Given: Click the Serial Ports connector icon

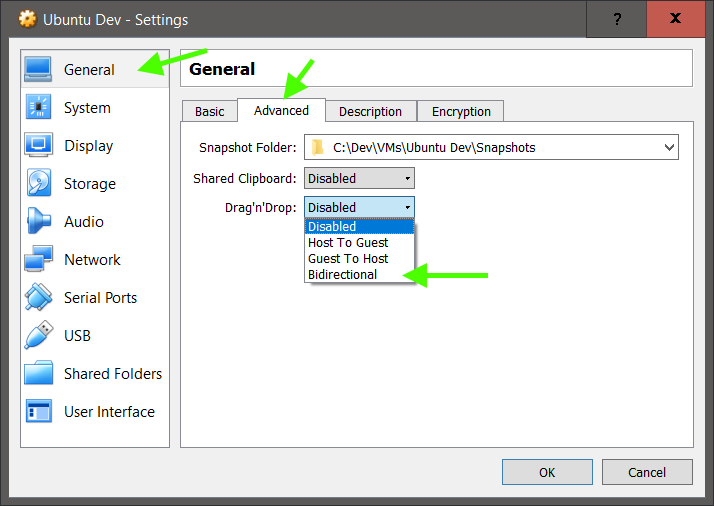Looking at the screenshot, I should click(x=38, y=297).
